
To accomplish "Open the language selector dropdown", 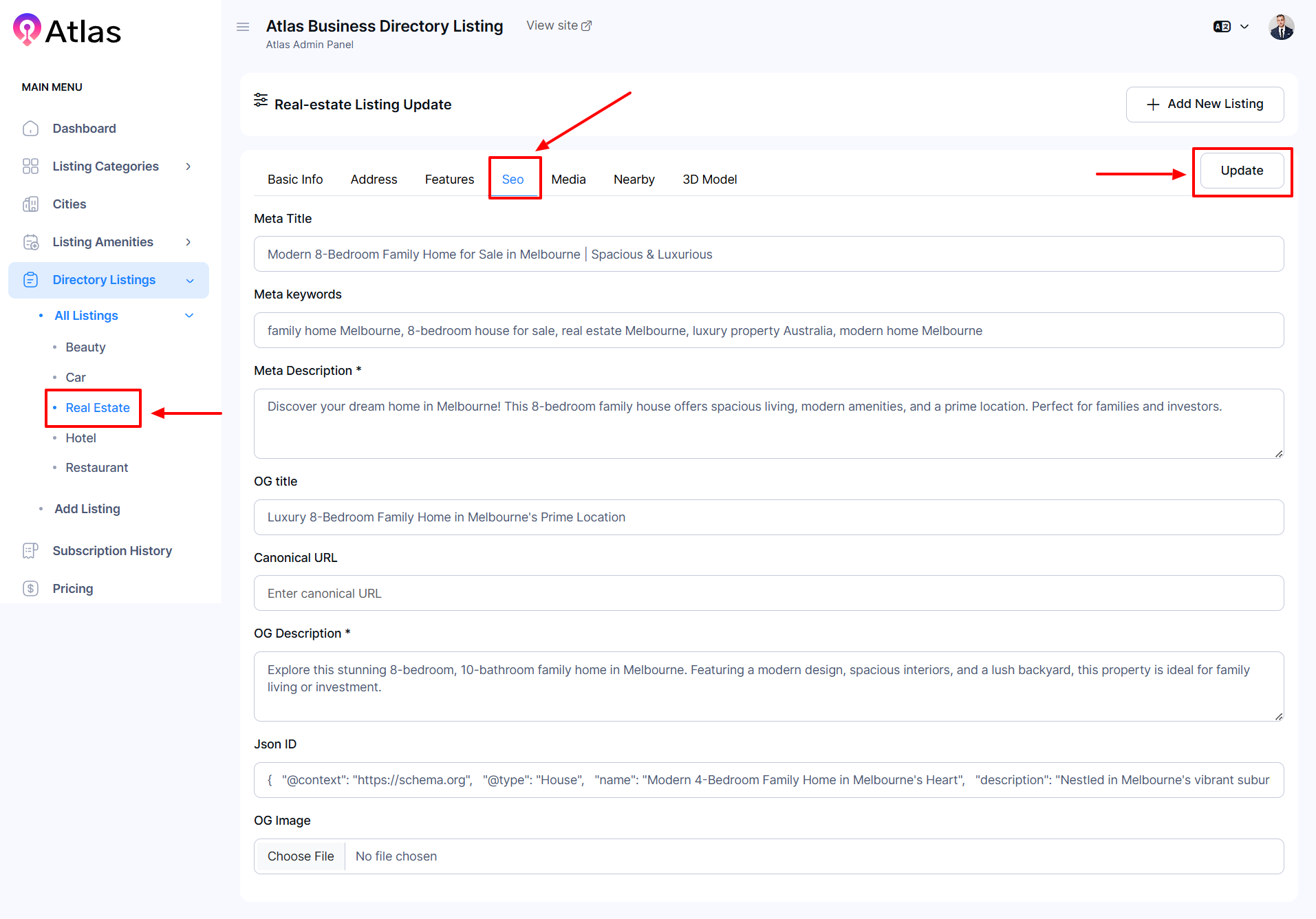I will [1231, 27].
